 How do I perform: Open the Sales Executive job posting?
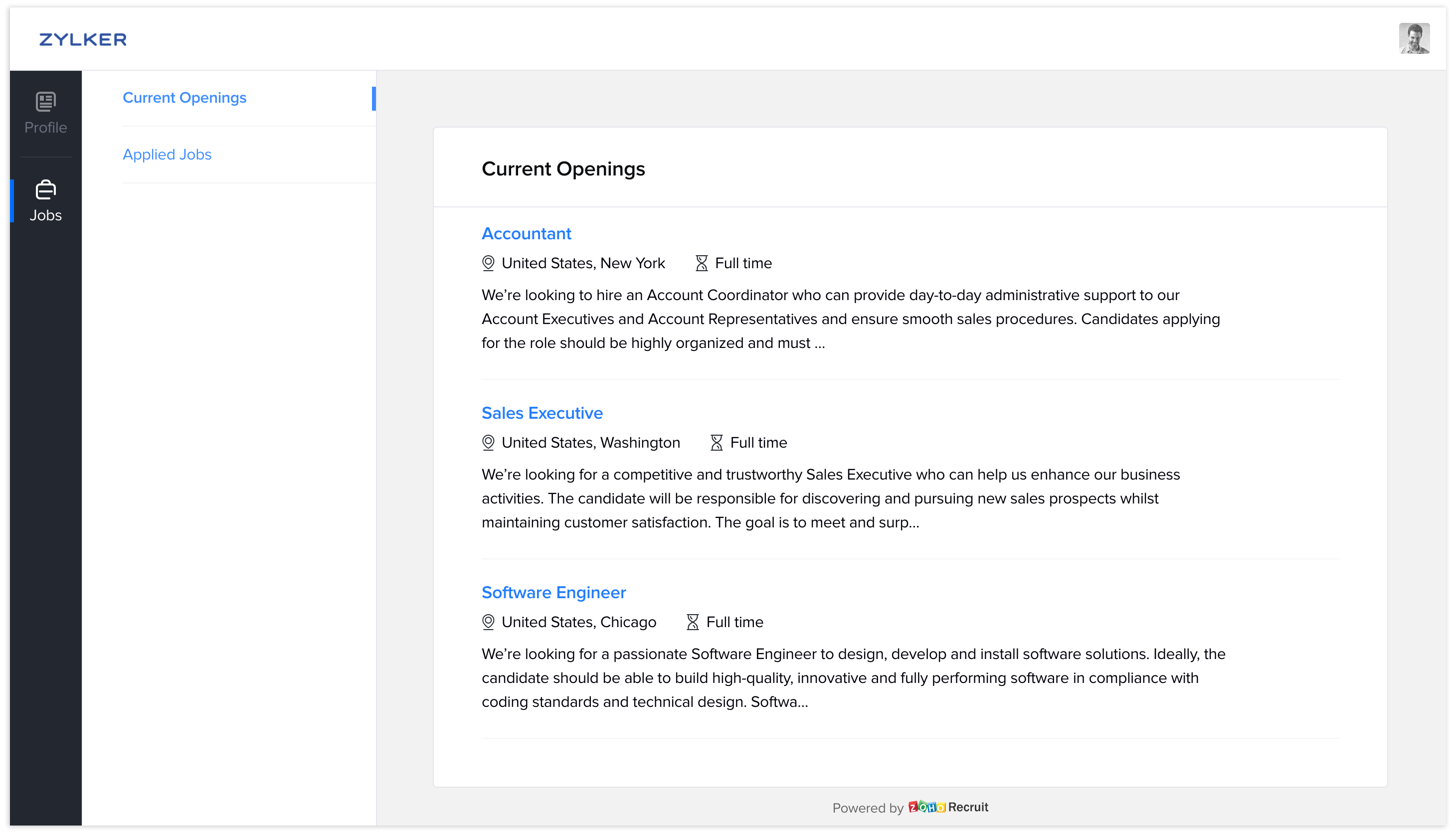pos(542,413)
